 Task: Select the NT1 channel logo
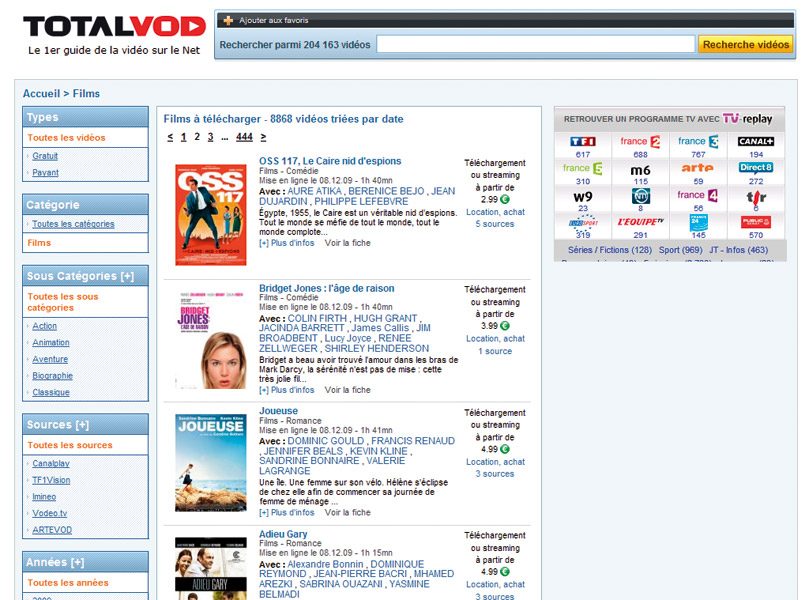click(x=640, y=196)
